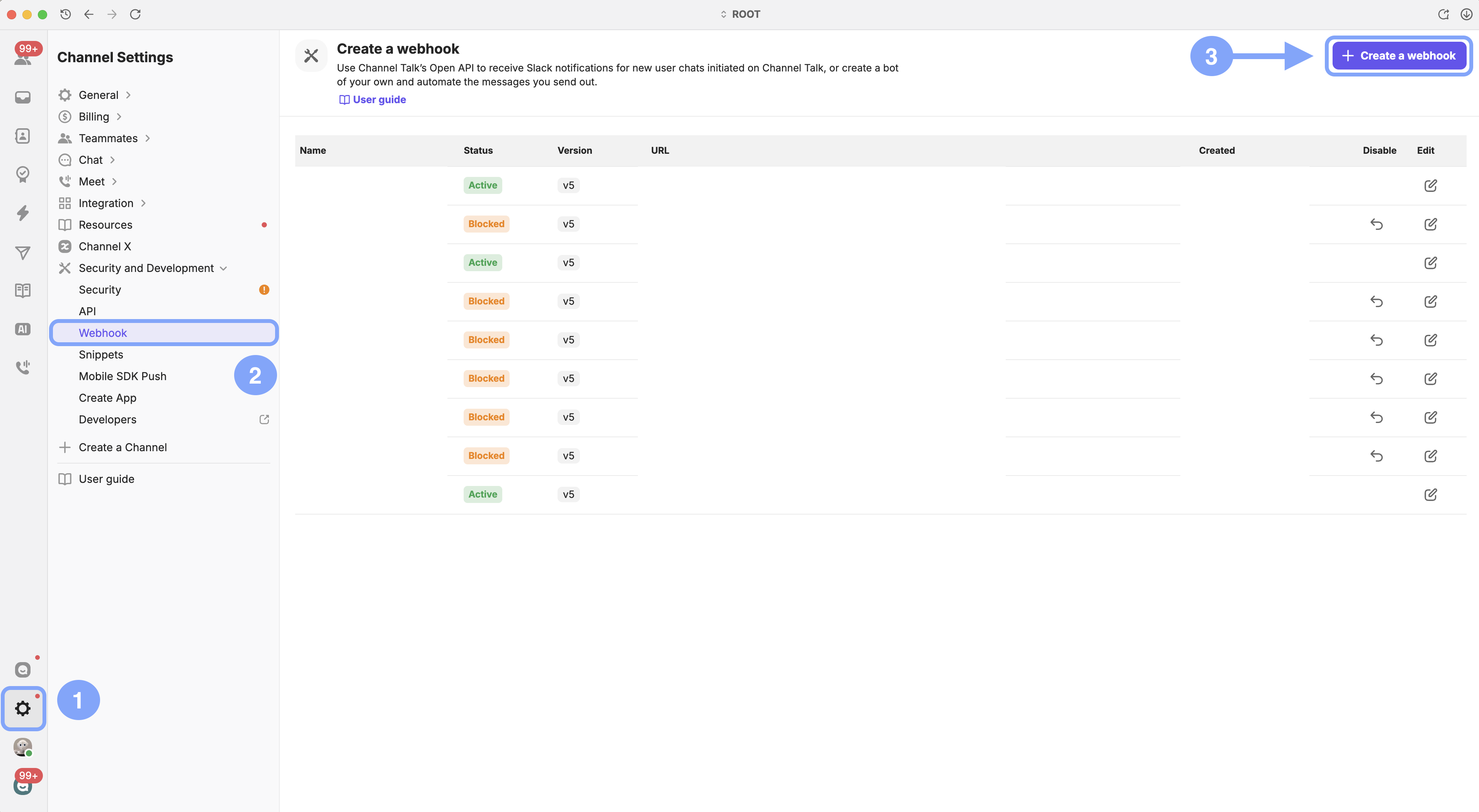Select the API menu item

point(87,311)
